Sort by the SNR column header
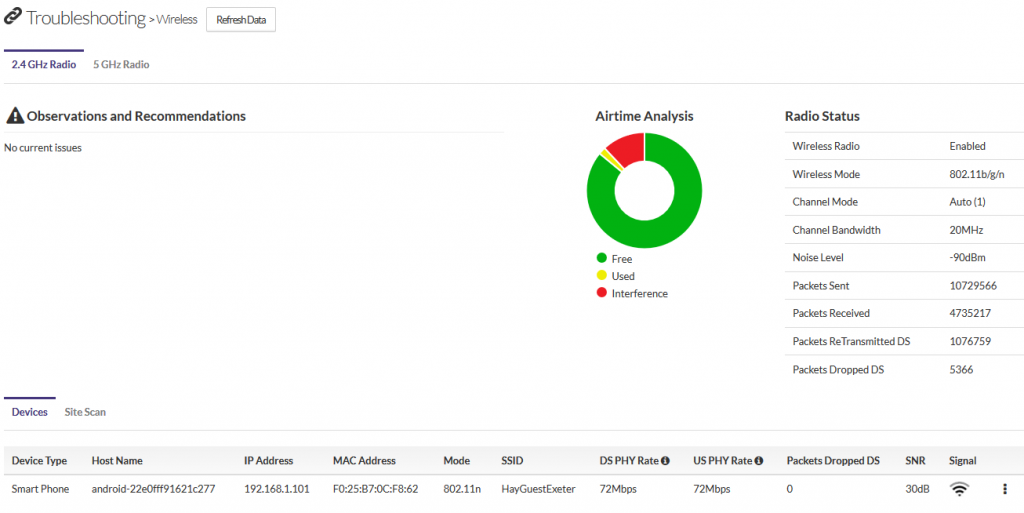The image size is (1024, 513). 914,461
